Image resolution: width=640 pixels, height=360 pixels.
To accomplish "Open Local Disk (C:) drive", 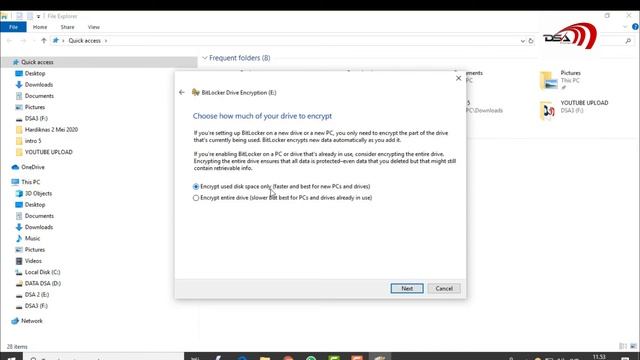I will click(42, 272).
